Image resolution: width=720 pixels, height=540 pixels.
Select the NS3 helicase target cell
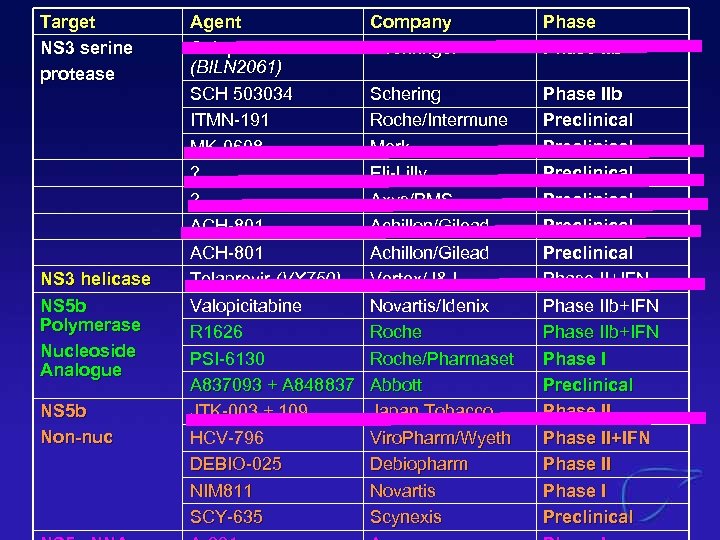[x=95, y=279]
